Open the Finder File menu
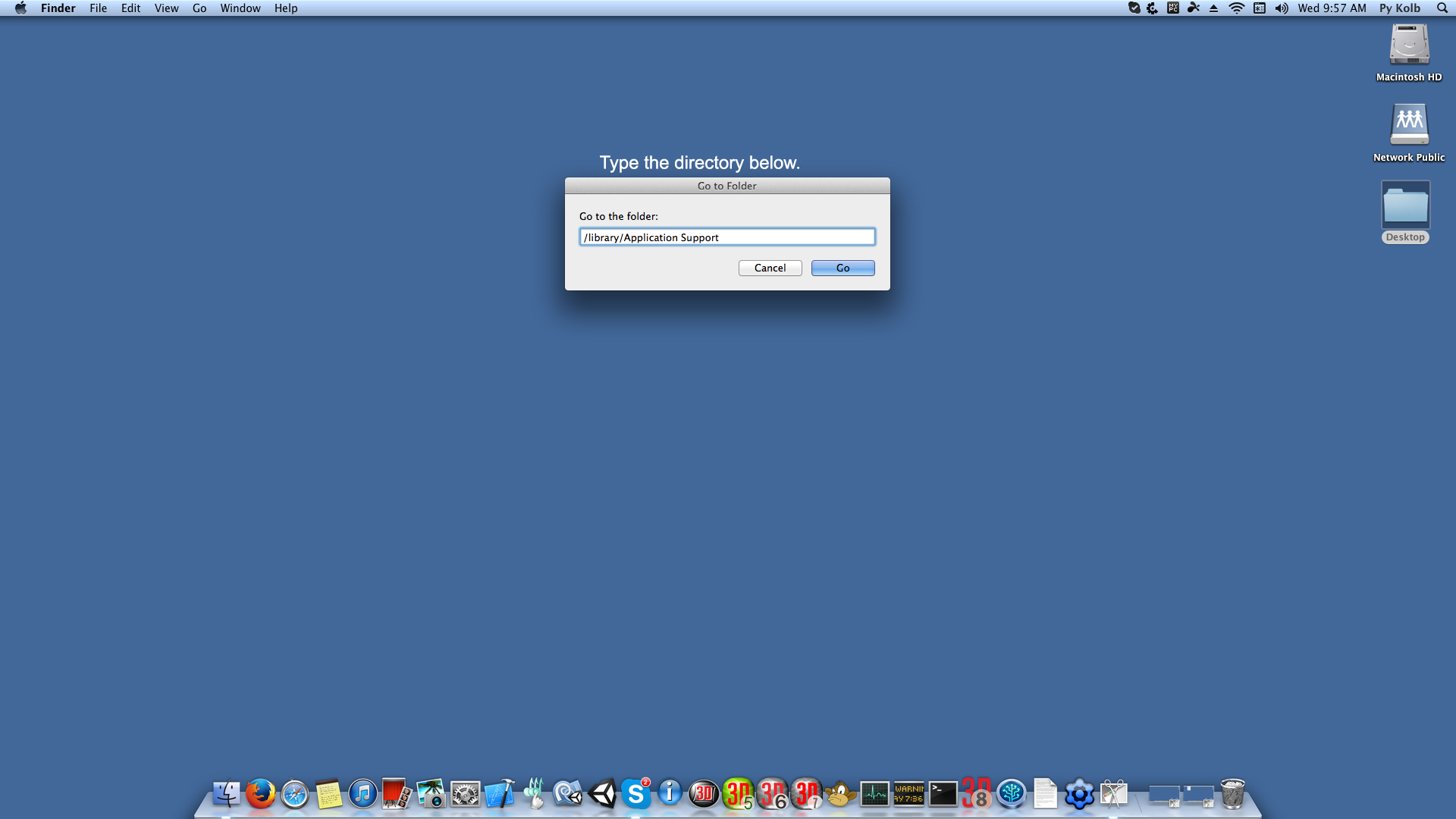Image resolution: width=1456 pixels, height=819 pixels. tap(98, 8)
